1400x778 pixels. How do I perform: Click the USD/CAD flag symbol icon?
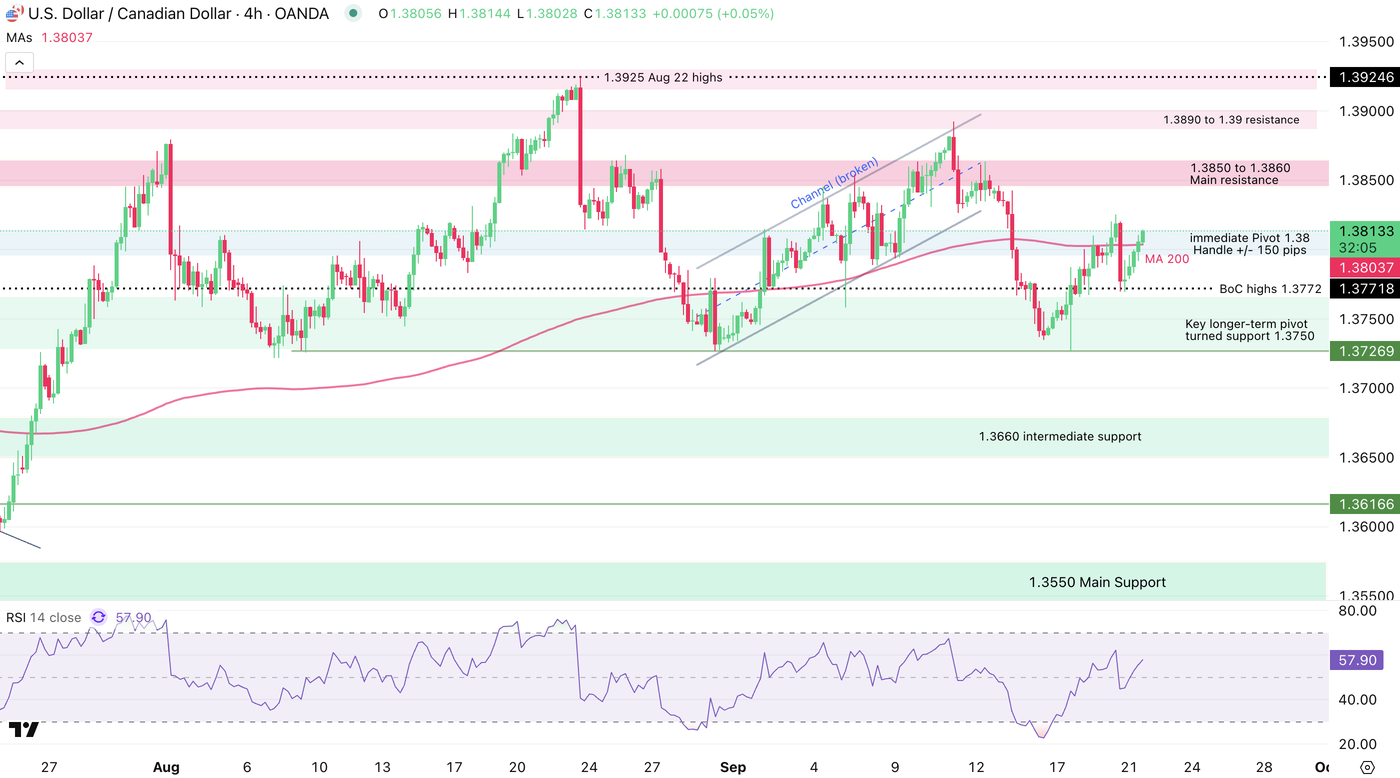(14, 13)
